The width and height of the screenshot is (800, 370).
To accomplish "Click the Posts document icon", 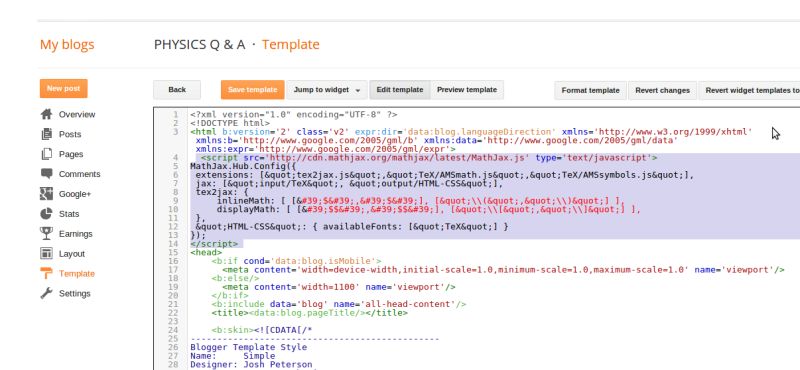I will click(46, 134).
